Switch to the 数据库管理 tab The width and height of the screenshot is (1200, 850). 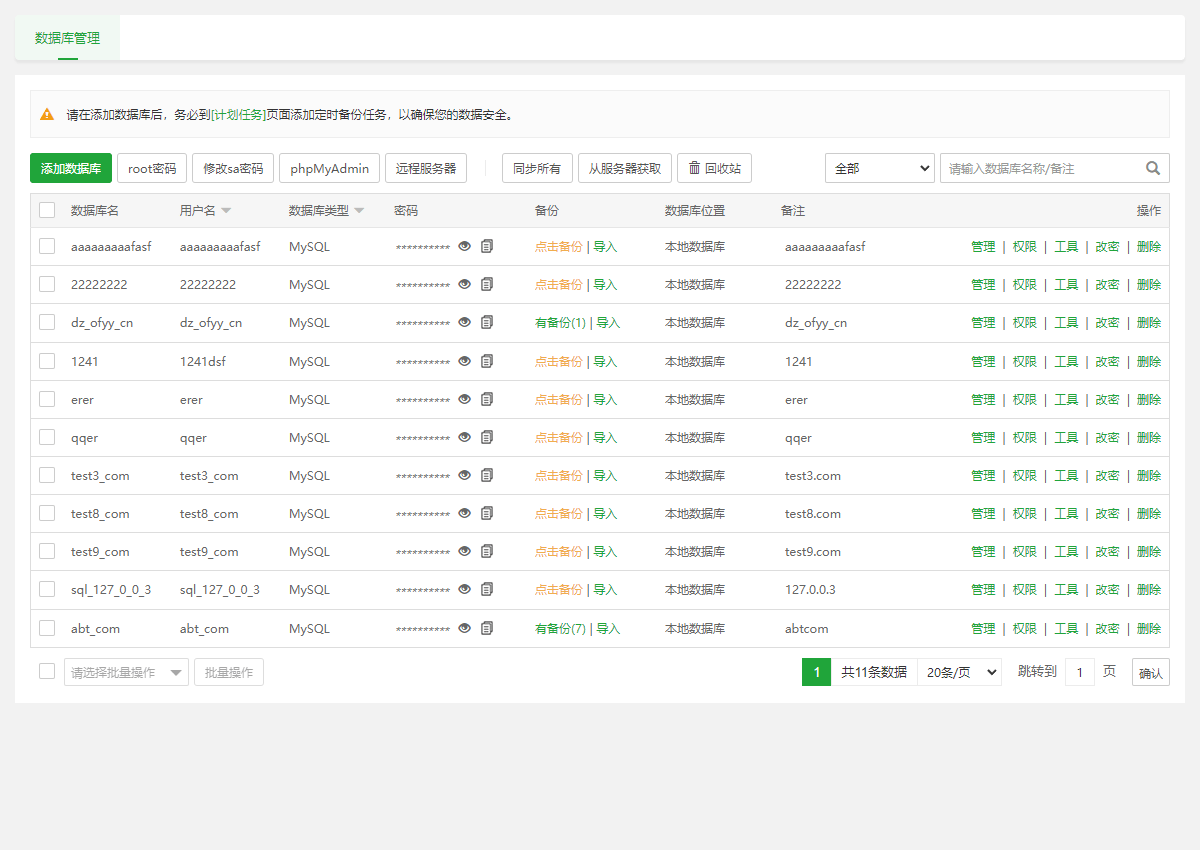67,38
